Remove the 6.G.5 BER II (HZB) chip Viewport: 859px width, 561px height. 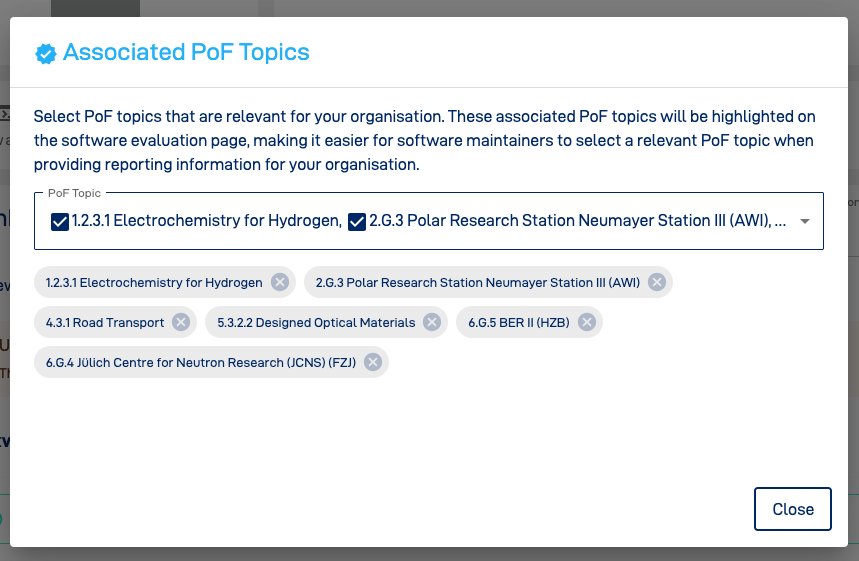point(587,322)
